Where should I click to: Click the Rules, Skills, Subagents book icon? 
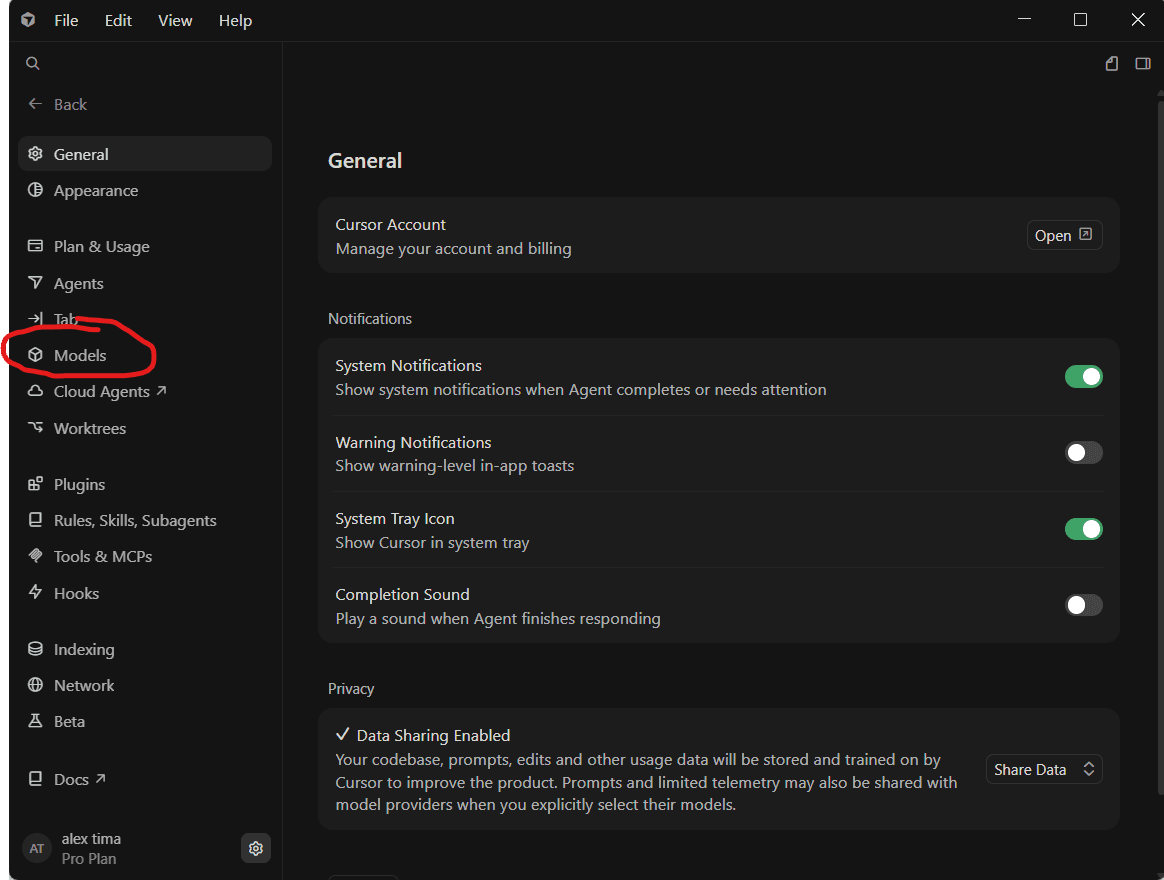(x=35, y=520)
